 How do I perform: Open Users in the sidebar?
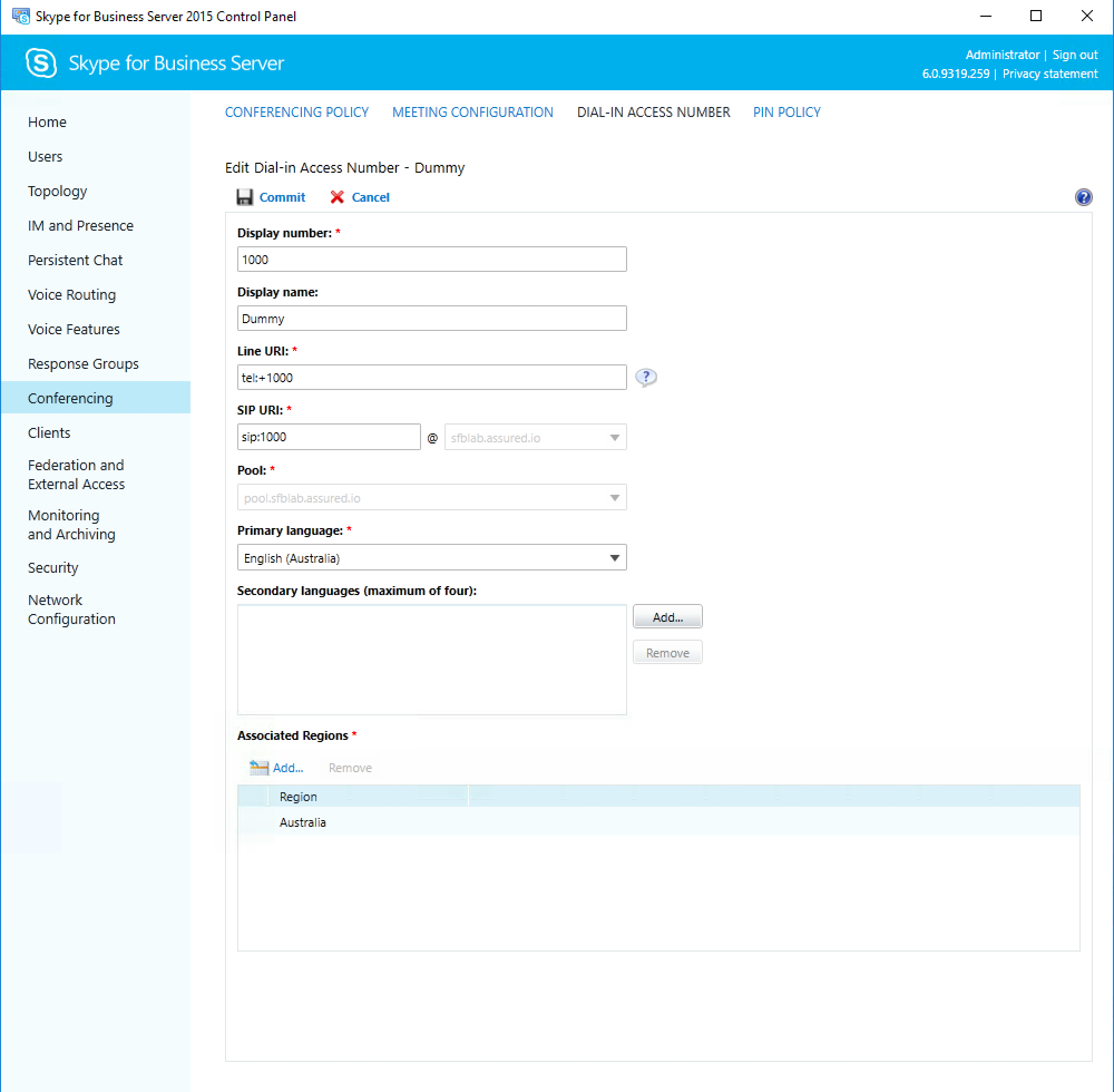tap(45, 157)
